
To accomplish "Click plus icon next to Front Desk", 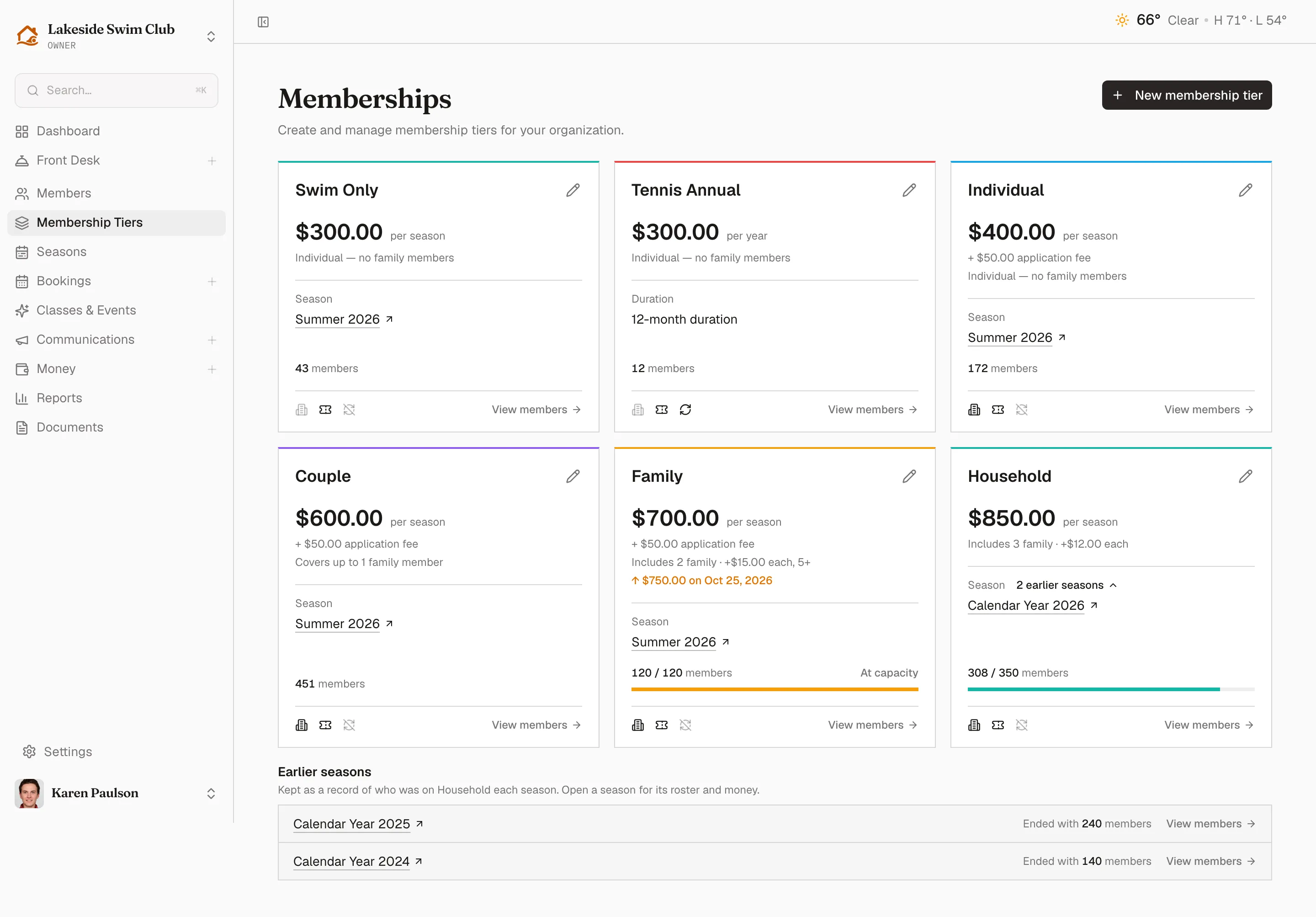I will point(212,161).
